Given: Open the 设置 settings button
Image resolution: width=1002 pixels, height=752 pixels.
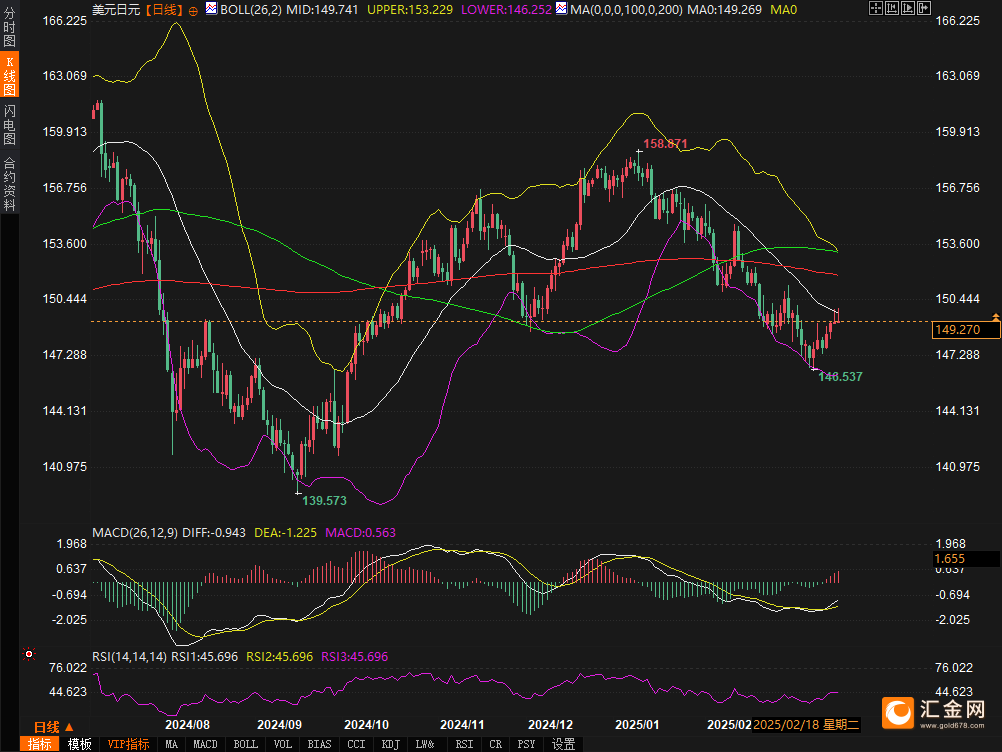Looking at the screenshot, I should pos(563,744).
